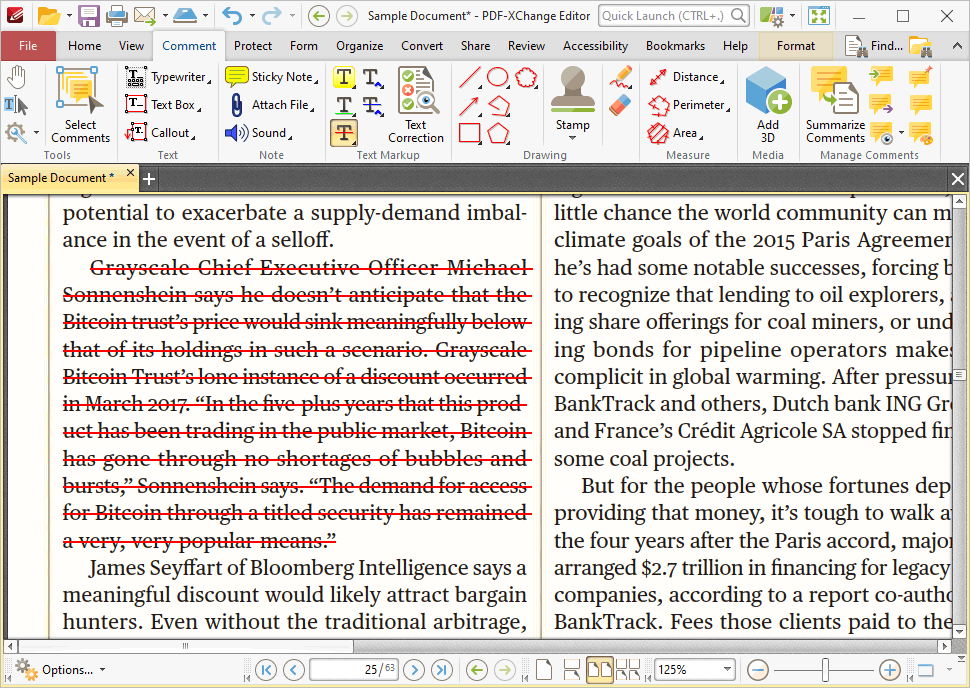Click the horizontal scrollbar thumb
The image size is (970, 688).
click(184, 646)
